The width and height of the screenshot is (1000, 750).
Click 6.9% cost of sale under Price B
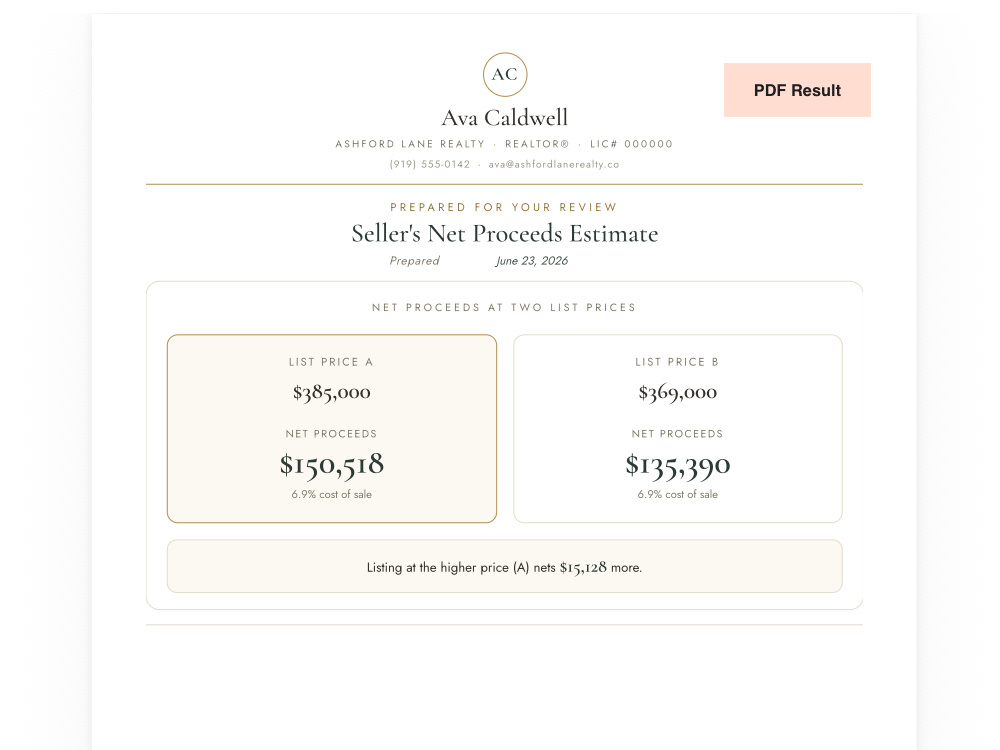tap(678, 494)
